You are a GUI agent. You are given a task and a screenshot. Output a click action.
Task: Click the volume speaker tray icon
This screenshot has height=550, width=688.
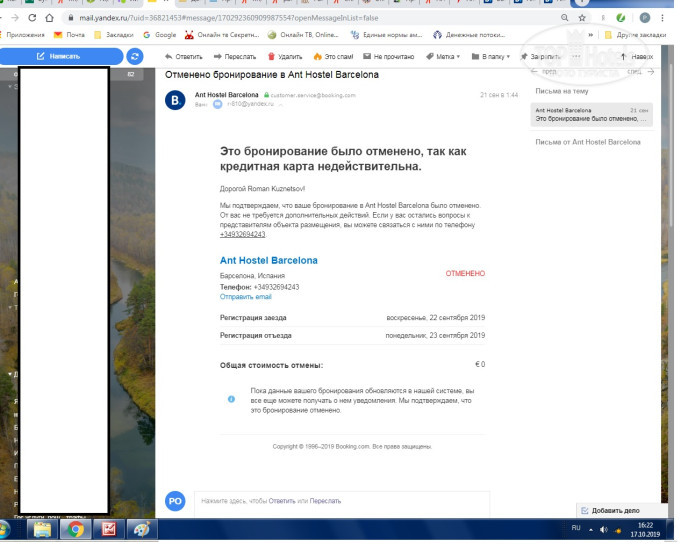click(604, 530)
